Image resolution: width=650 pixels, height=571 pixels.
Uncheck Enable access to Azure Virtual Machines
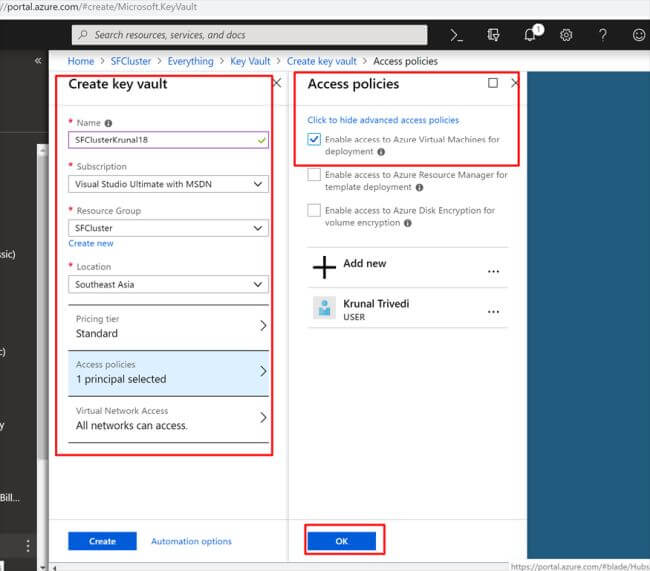(x=314, y=139)
